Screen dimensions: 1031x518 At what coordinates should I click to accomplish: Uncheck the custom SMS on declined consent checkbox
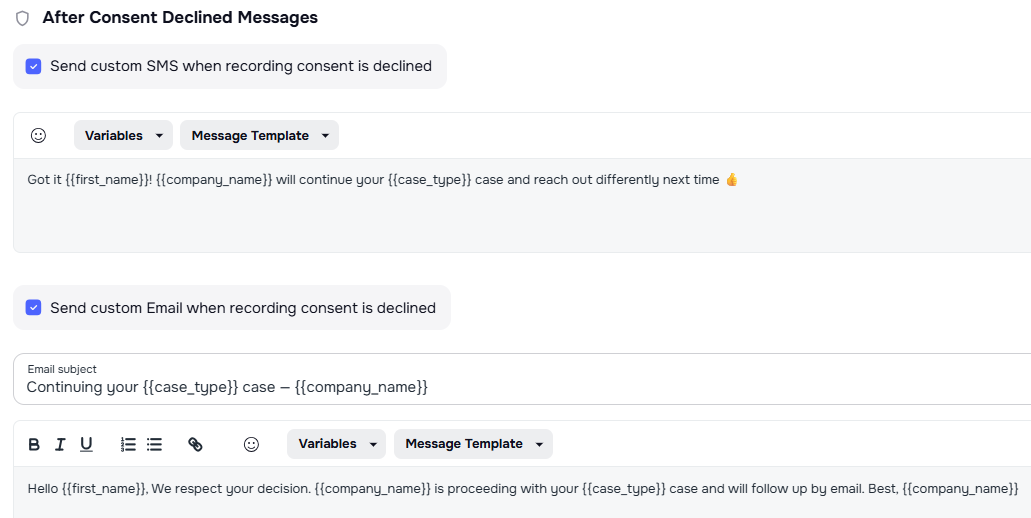pos(33,66)
